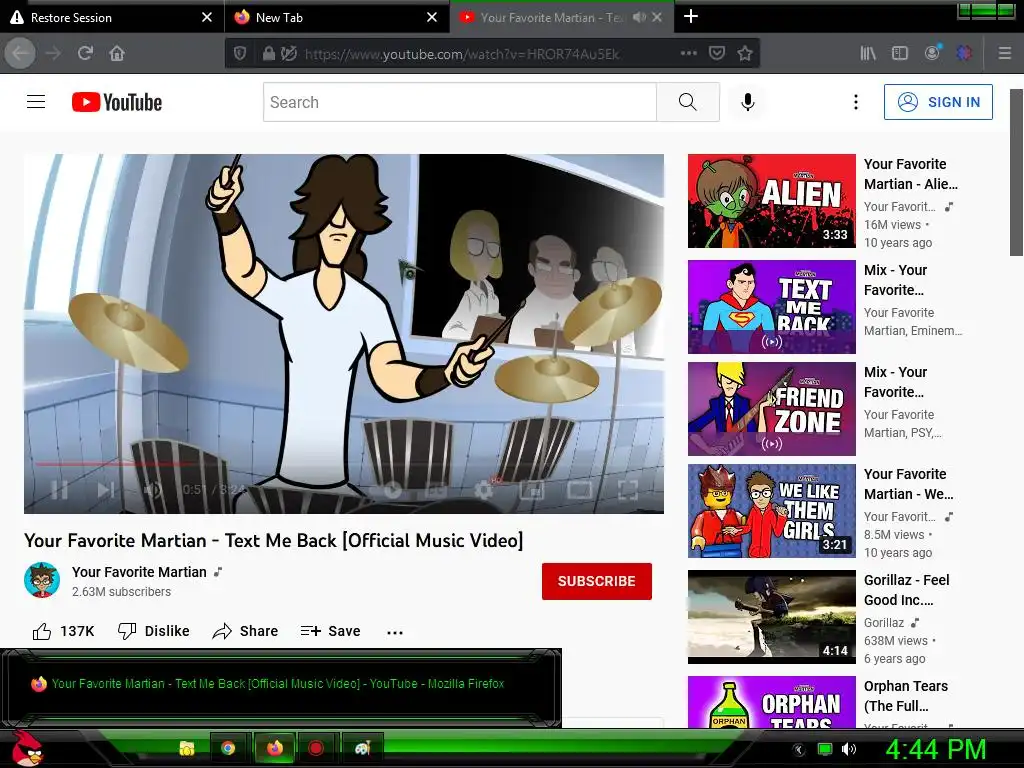Open system tray volume speaker icon
This screenshot has height=768, width=1024.
849,749
